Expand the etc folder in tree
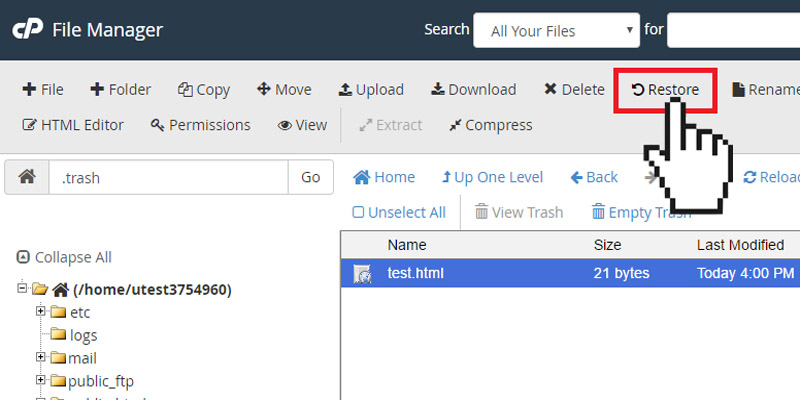The height and width of the screenshot is (400, 800). (x=41, y=312)
